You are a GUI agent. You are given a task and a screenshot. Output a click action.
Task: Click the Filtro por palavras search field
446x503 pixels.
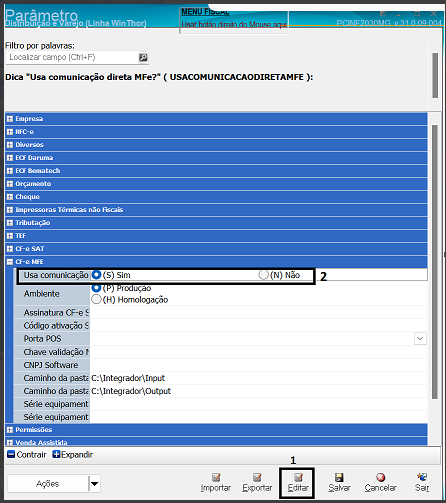pos(72,57)
